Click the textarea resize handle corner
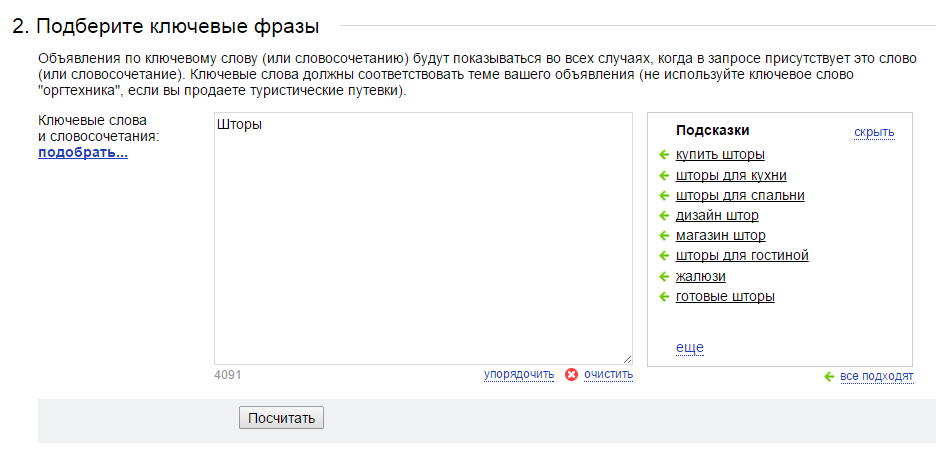The width and height of the screenshot is (936, 458). click(627, 359)
